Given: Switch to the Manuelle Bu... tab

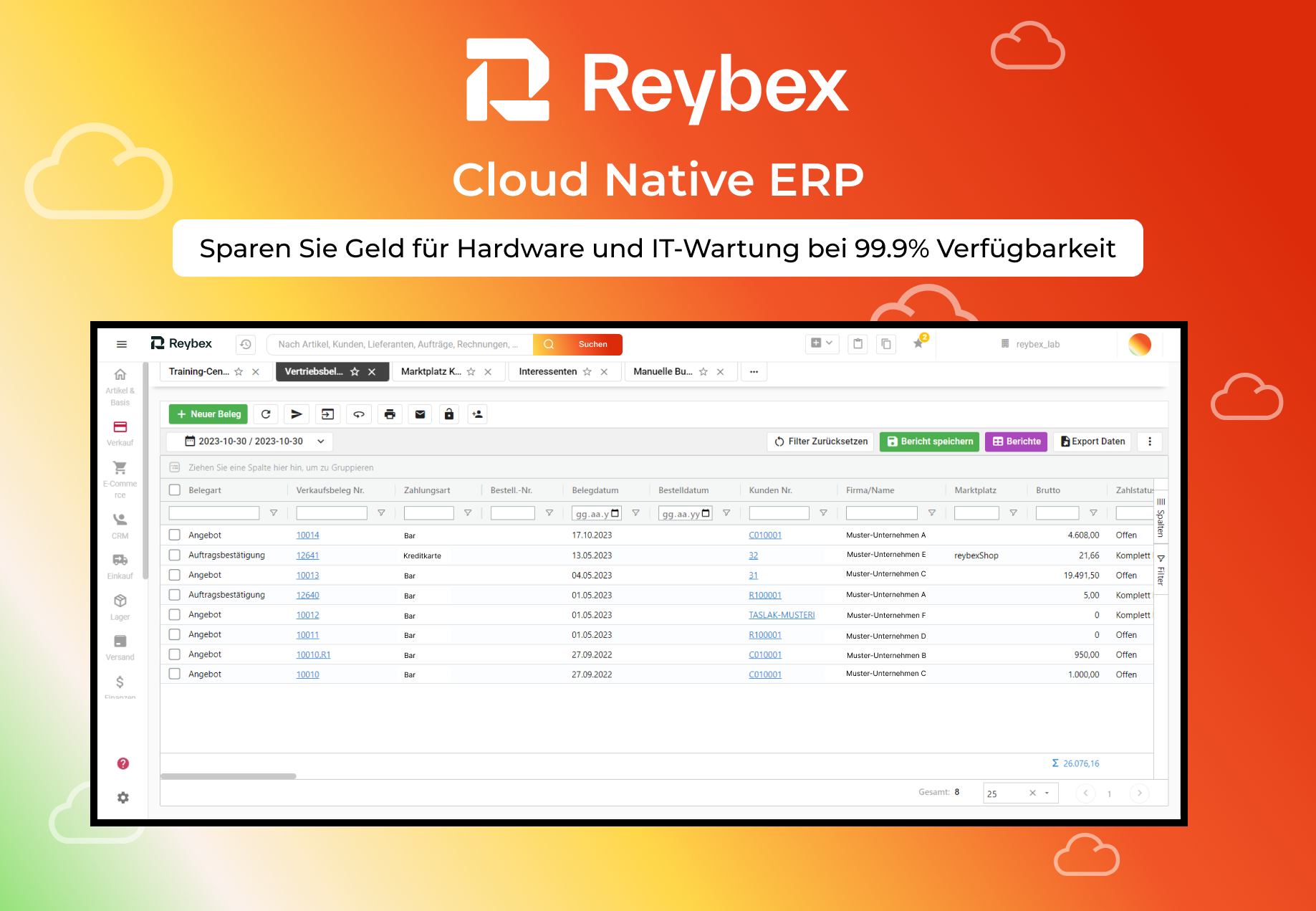Looking at the screenshot, I should 663,372.
